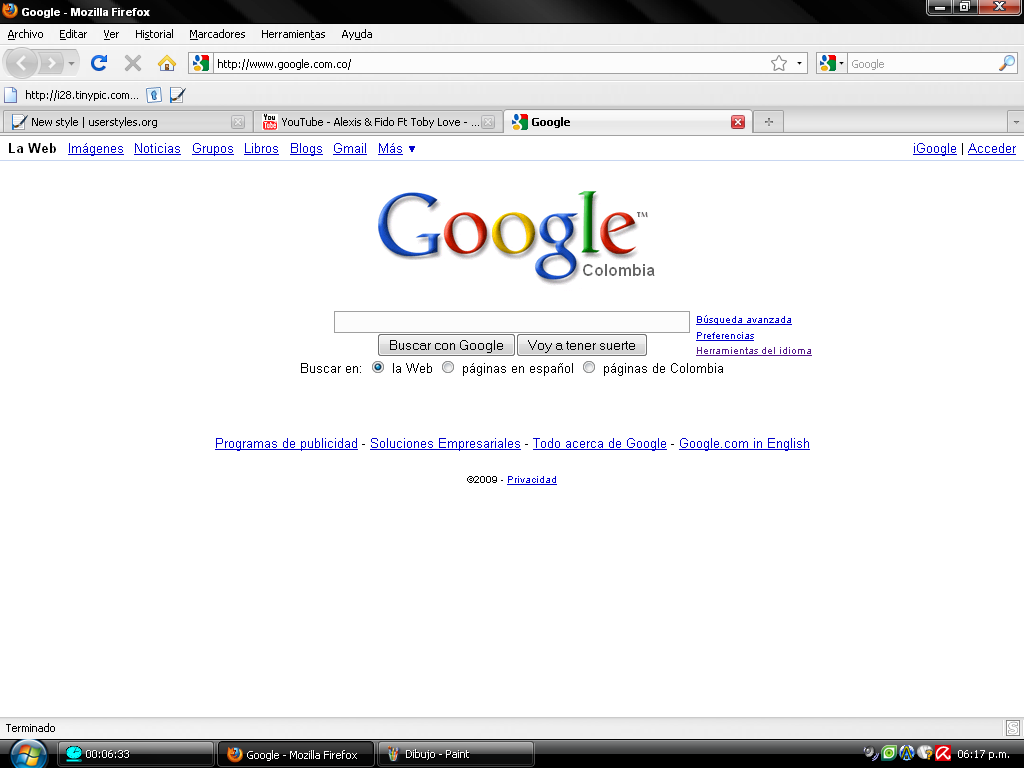Open the Ver menu
Viewport: 1024px width, 768px height.
pos(111,34)
